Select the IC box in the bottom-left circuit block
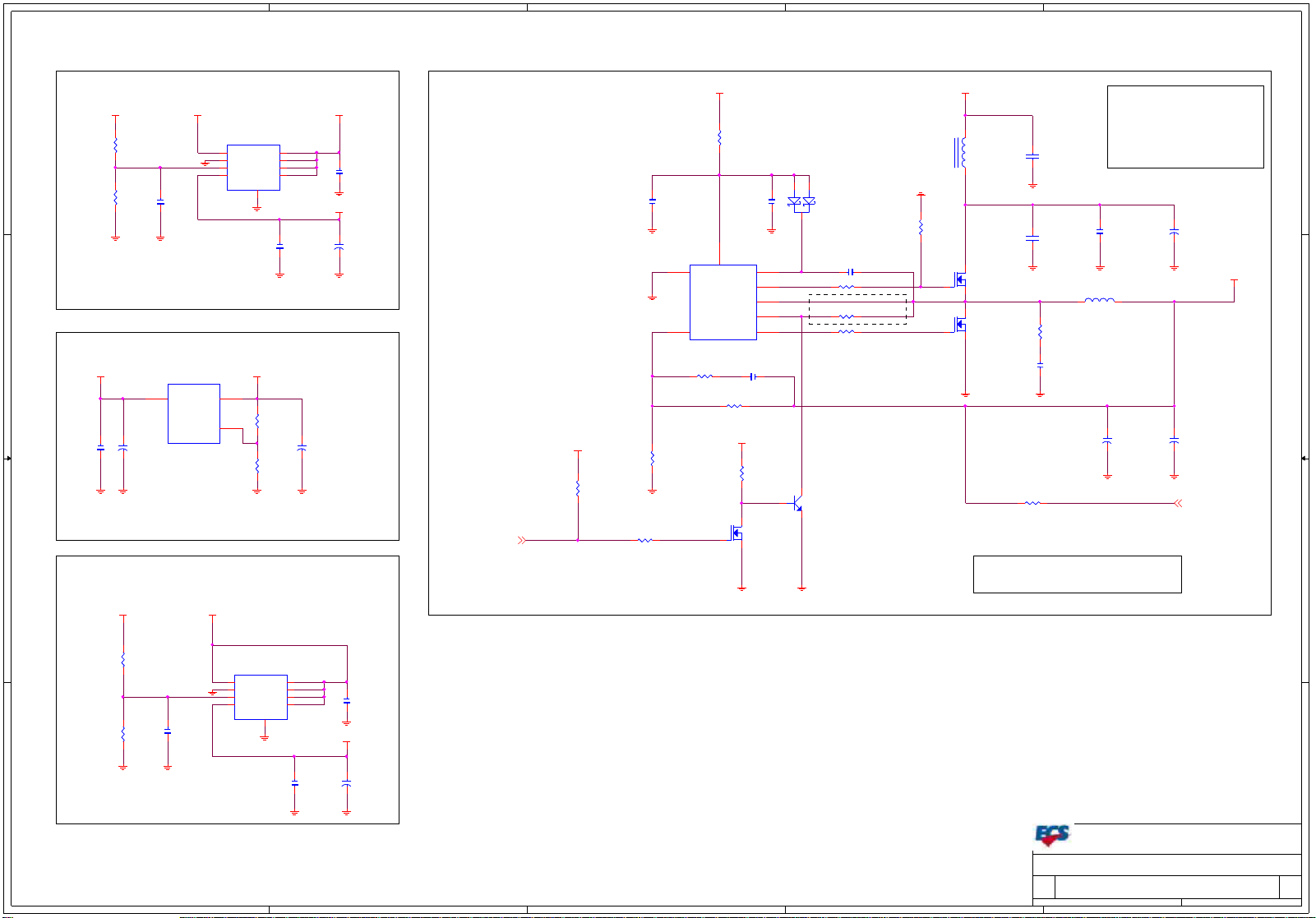The image size is (1316, 918). pos(261,697)
